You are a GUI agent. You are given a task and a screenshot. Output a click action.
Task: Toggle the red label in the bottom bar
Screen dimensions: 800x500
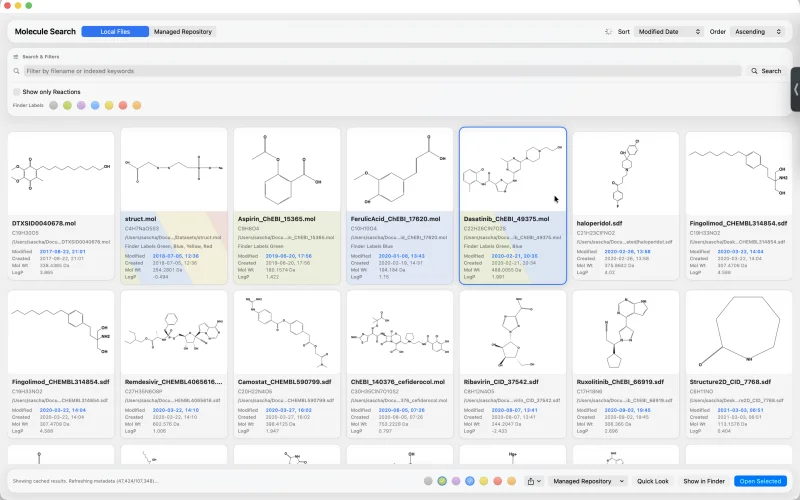(497, 481)
